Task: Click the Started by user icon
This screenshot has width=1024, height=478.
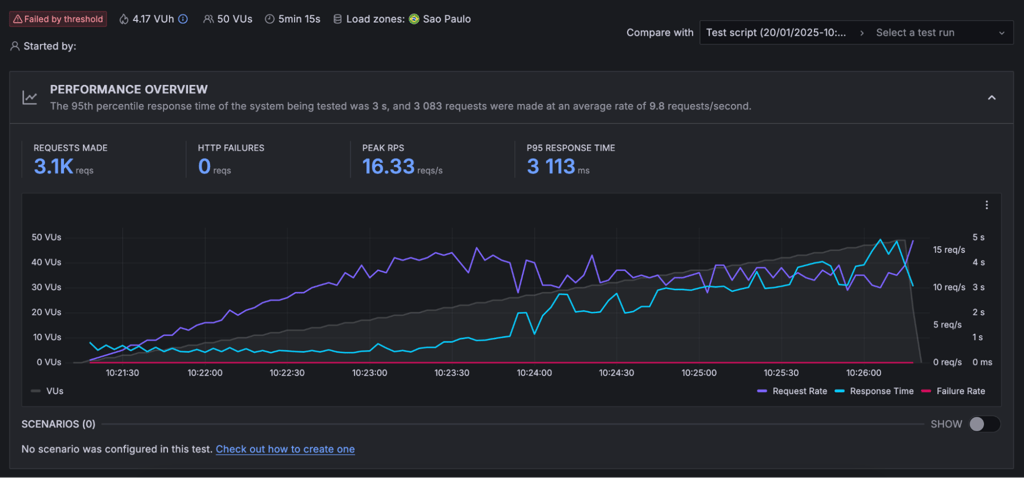Action: pyautogui.click(x=15, y=46)
